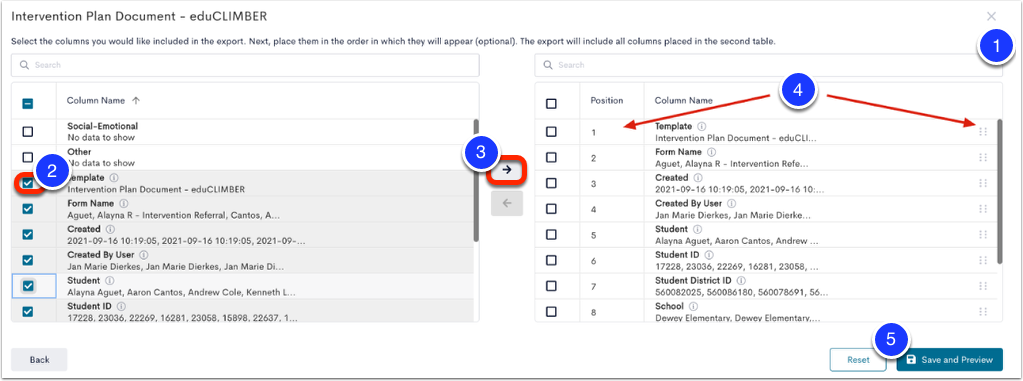This screenshot has height=381, width=1023.
Task: Click the info icon next to Student District ID
Action: 741,281
